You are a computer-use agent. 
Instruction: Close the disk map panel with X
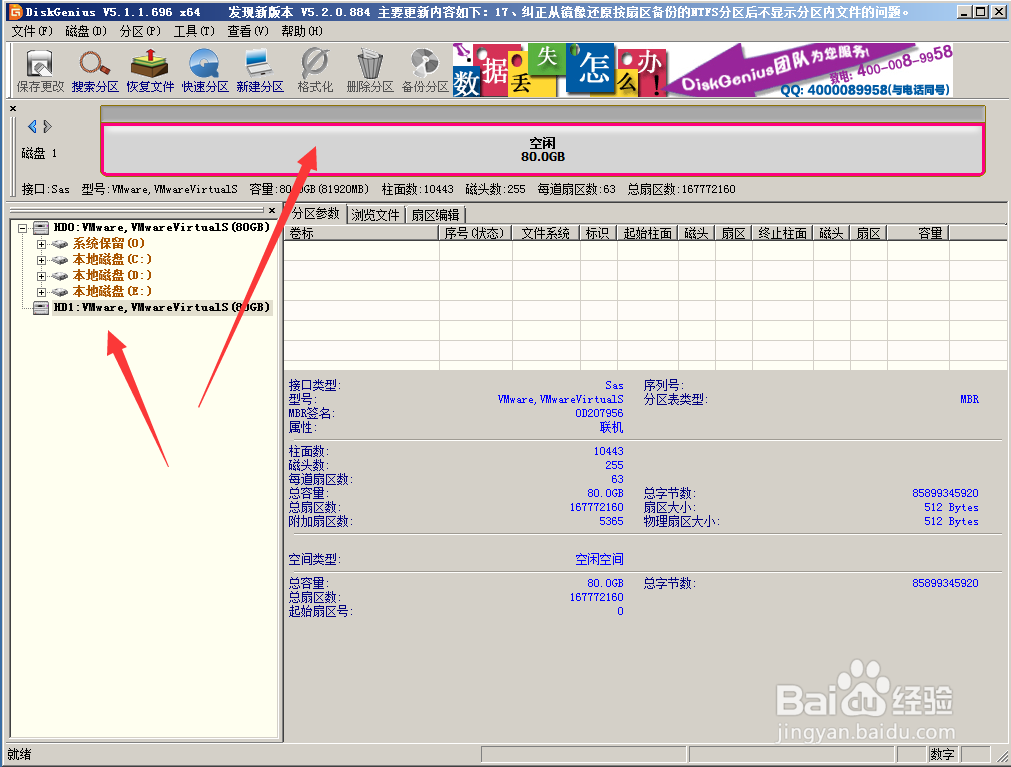tap(13, 108)
